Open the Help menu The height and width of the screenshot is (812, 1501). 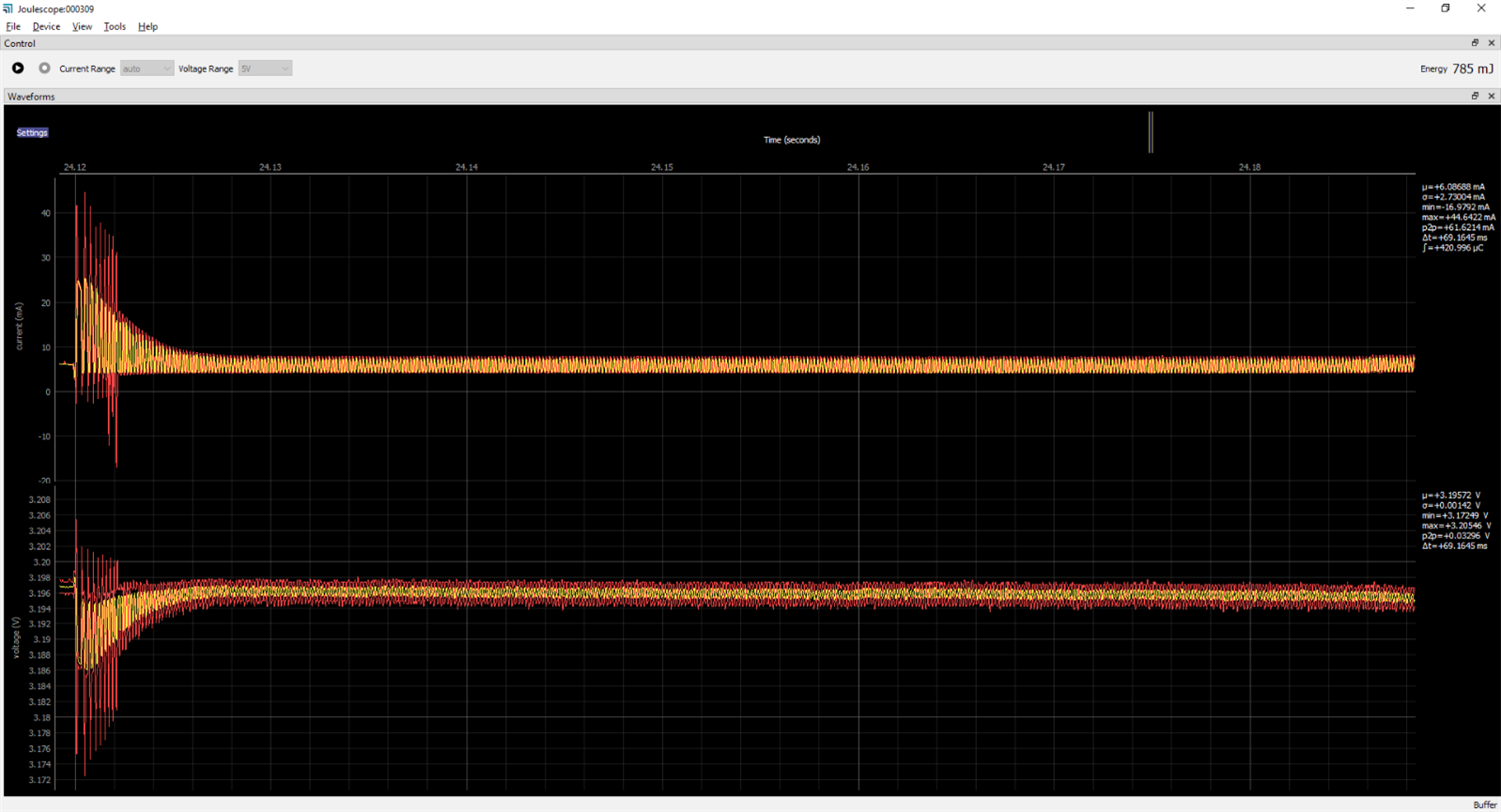tap(147, 26)
